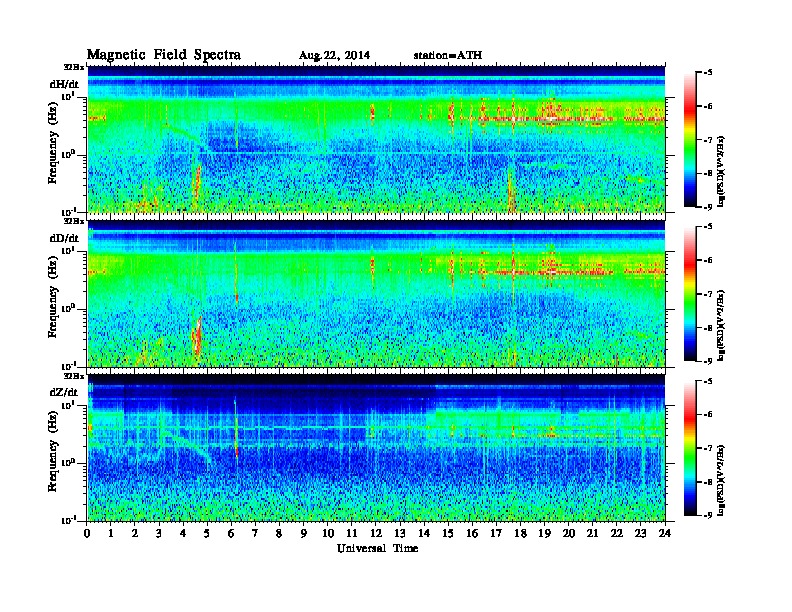The height and width of the screenshot is (612, 792).
Task: Click the '-6' value on dZ/dt color scale
Action: coord(708,414)
